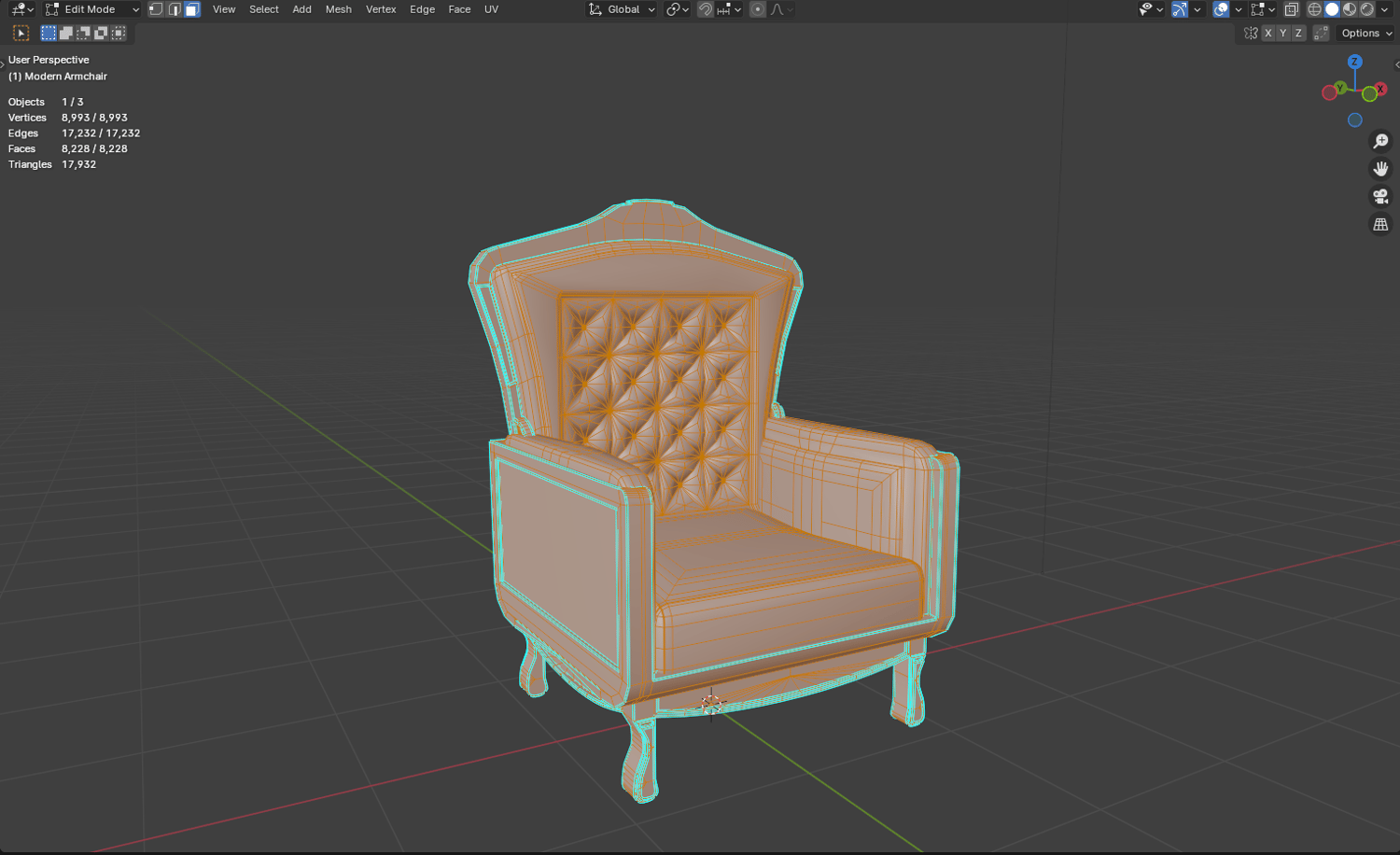Toggle X-ray view
The image size is (1400, 855).
coord(1292,9)
